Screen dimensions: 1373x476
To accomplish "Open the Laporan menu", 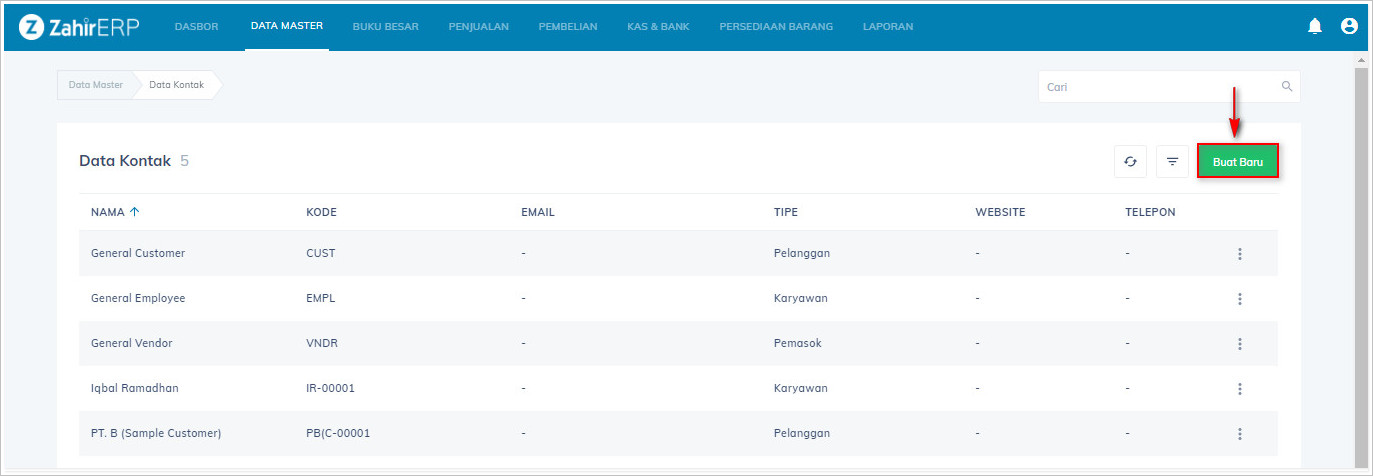I will click(887, 27).
